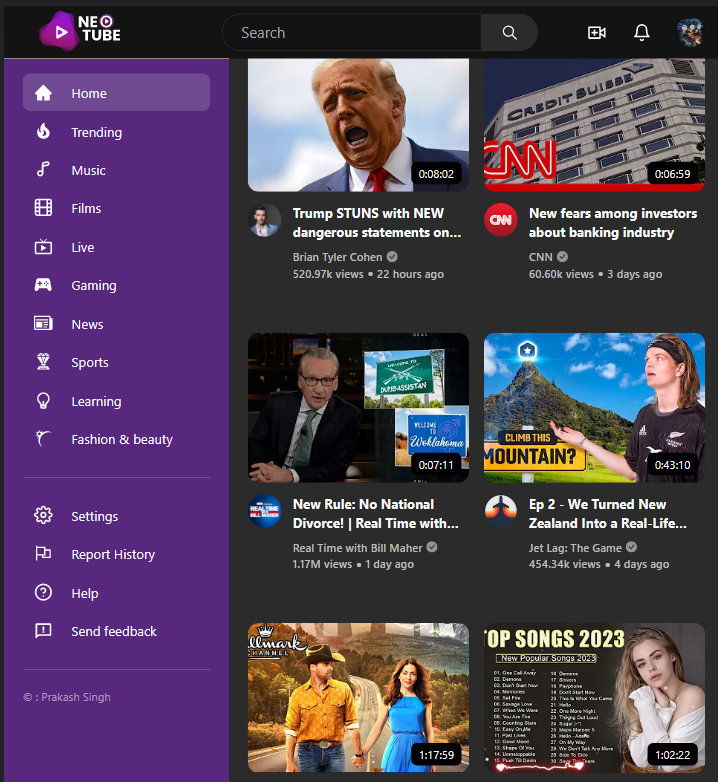Click "520.97k views" text
The width and height of the screenshot is (718, 782).
(328, 274)
